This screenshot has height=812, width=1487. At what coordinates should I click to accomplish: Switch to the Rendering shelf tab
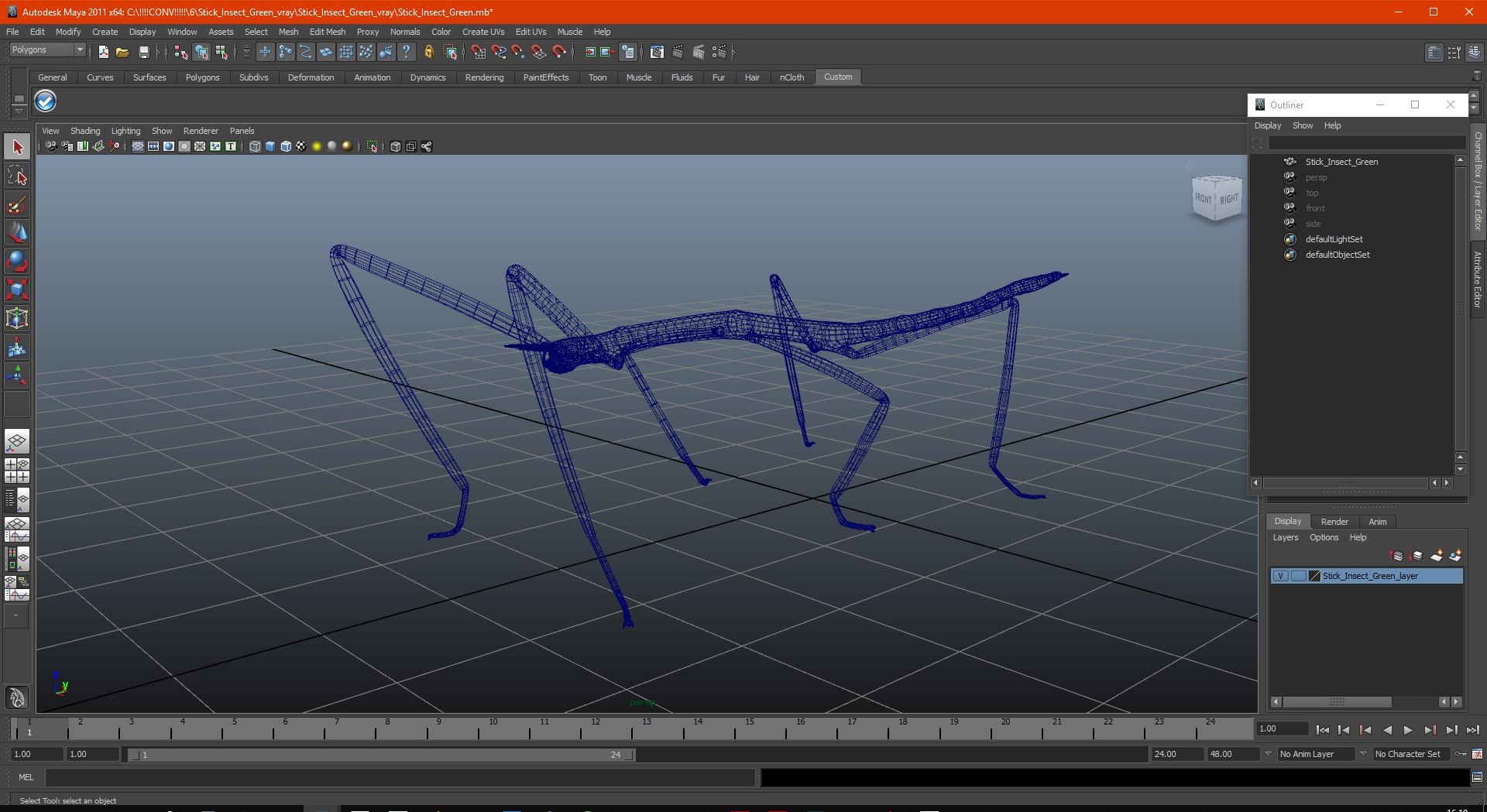coord(484,77)
